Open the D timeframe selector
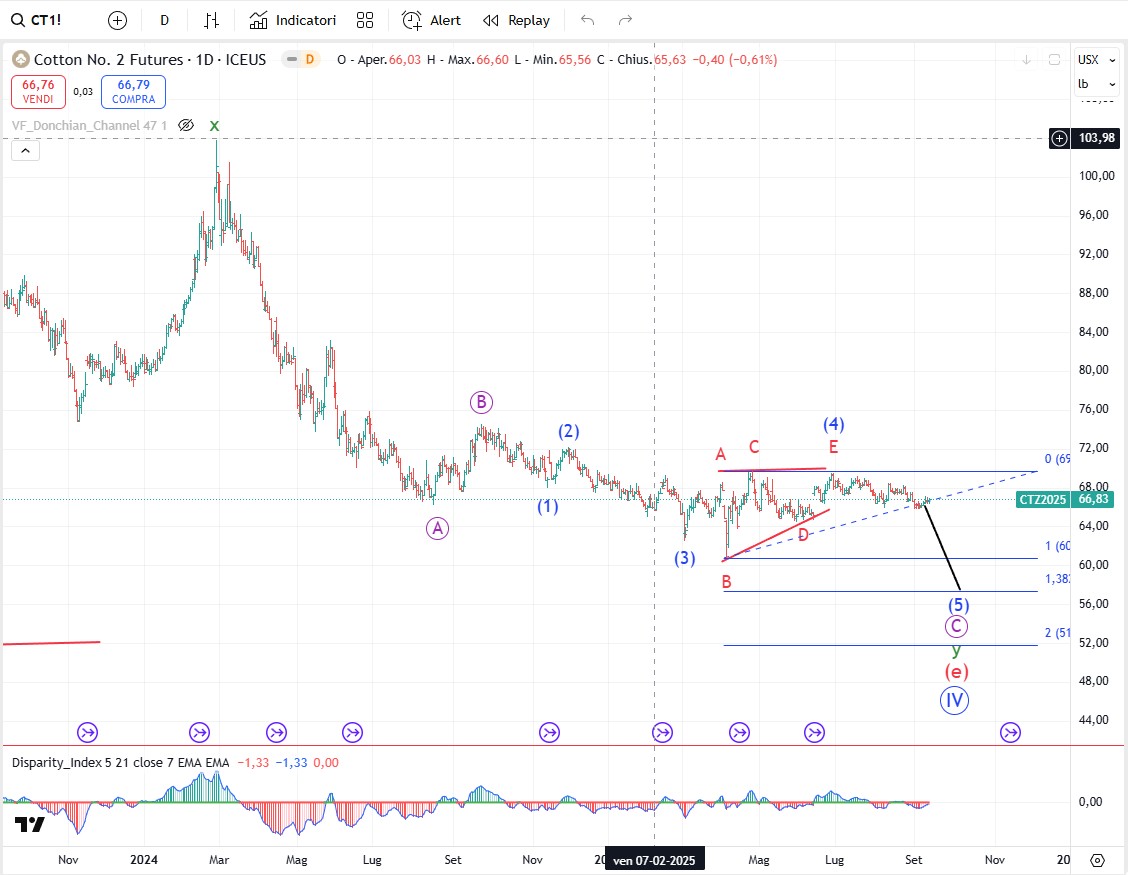 click(x=165, y=20)
